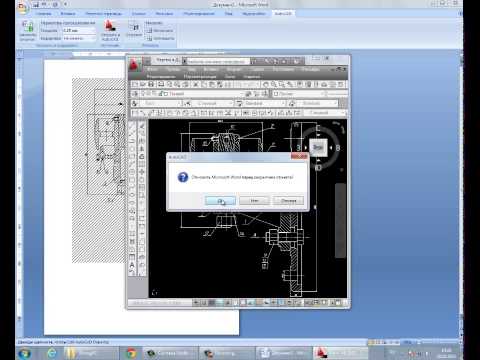
Task: Open the Параметризация menu in AutoCAD
Action: (199, 76)
